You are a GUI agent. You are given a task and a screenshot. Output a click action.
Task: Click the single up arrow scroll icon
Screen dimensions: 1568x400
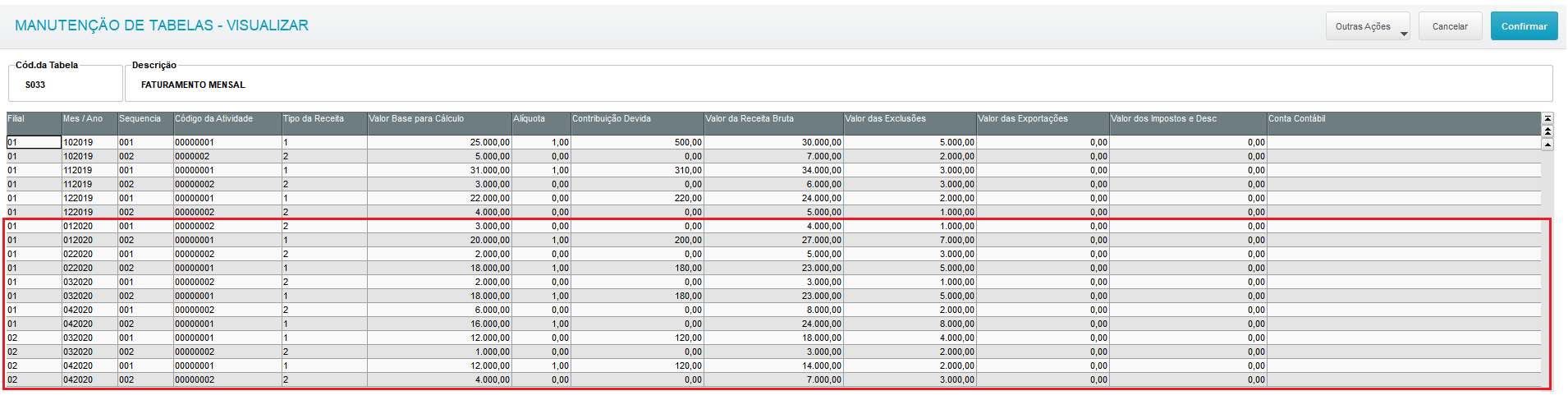pos(1547,145)
